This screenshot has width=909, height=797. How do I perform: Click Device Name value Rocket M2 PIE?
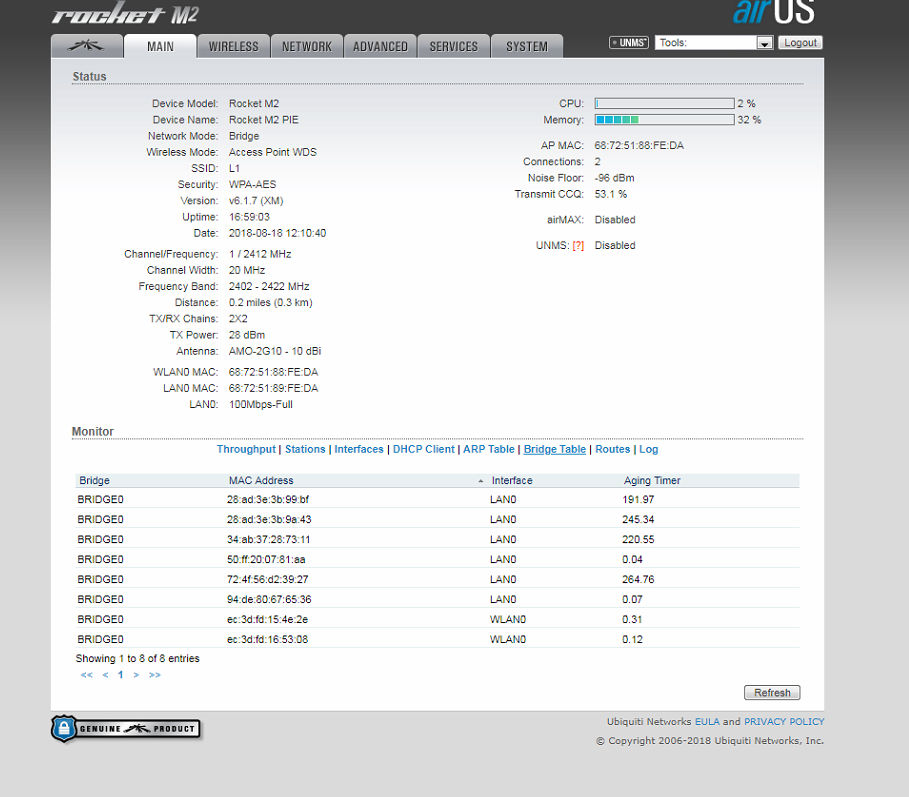[x=264, y=120]
